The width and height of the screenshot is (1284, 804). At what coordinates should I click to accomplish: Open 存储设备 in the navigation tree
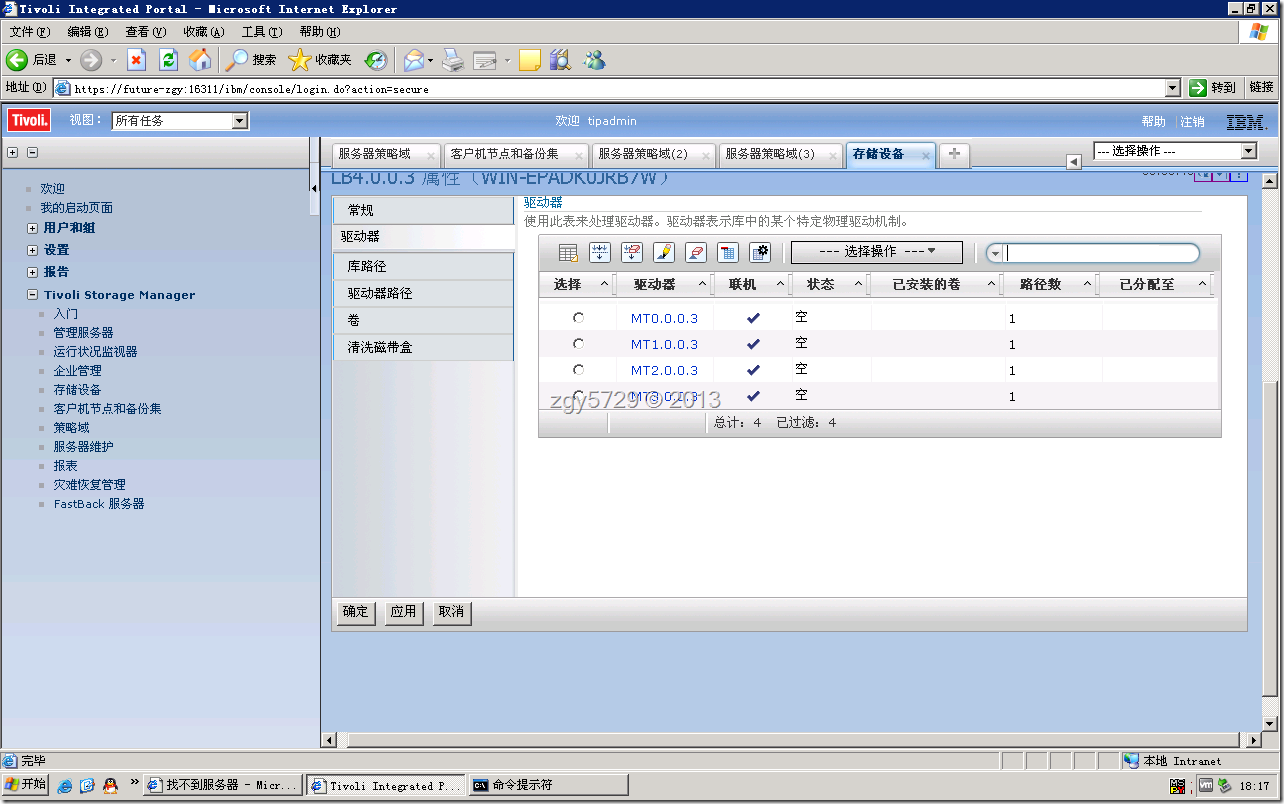coord(77,390)
